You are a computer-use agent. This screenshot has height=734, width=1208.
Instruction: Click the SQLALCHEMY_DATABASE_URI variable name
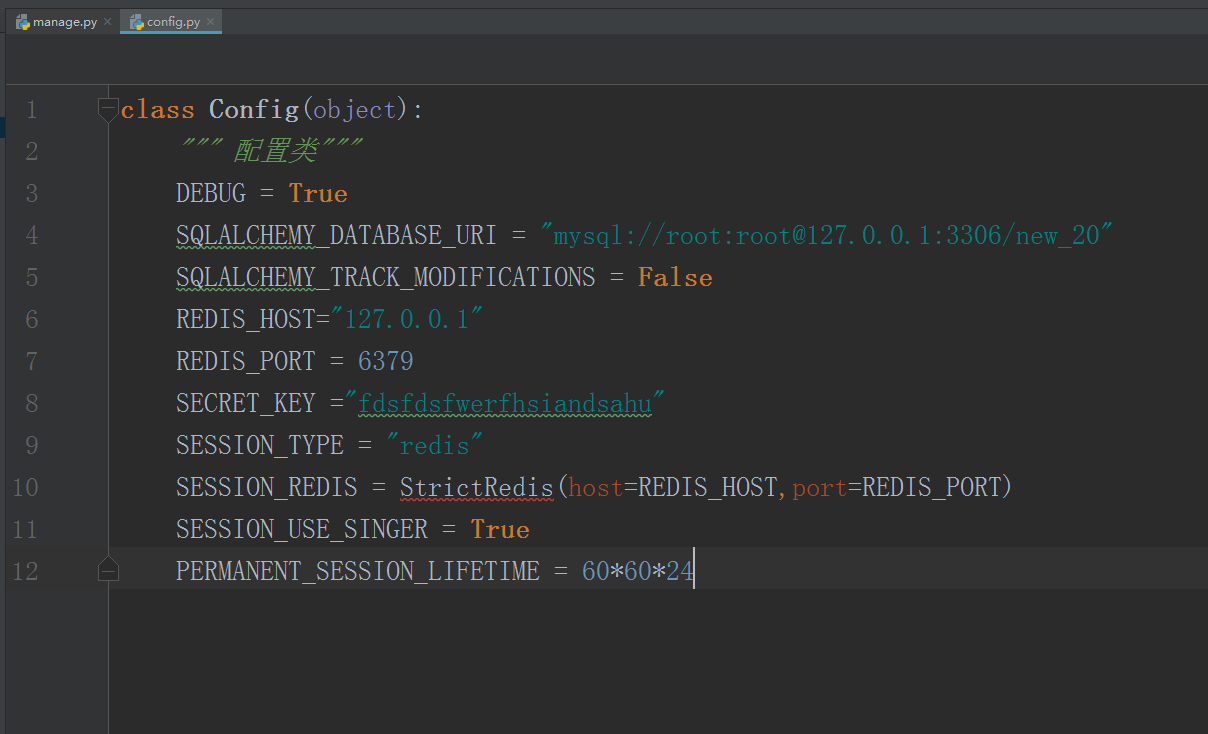[336, 235]
